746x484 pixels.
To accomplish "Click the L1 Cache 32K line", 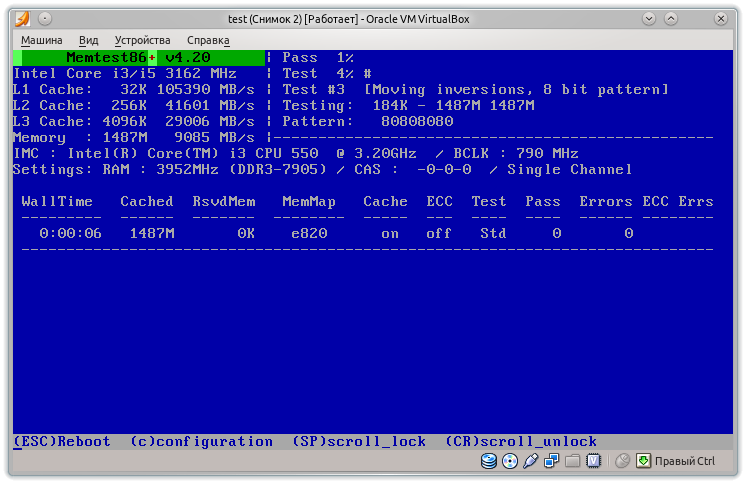I will click(134, 89).
